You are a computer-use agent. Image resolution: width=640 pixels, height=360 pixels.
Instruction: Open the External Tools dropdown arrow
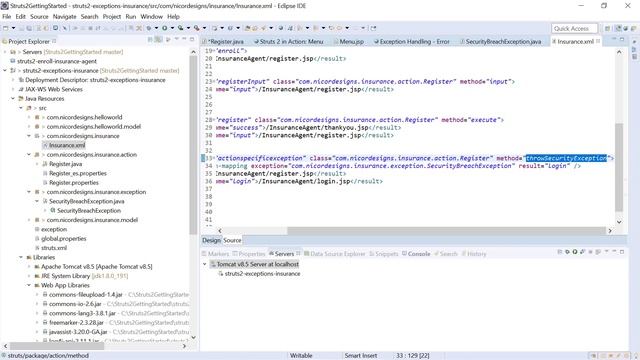(204, 28)
